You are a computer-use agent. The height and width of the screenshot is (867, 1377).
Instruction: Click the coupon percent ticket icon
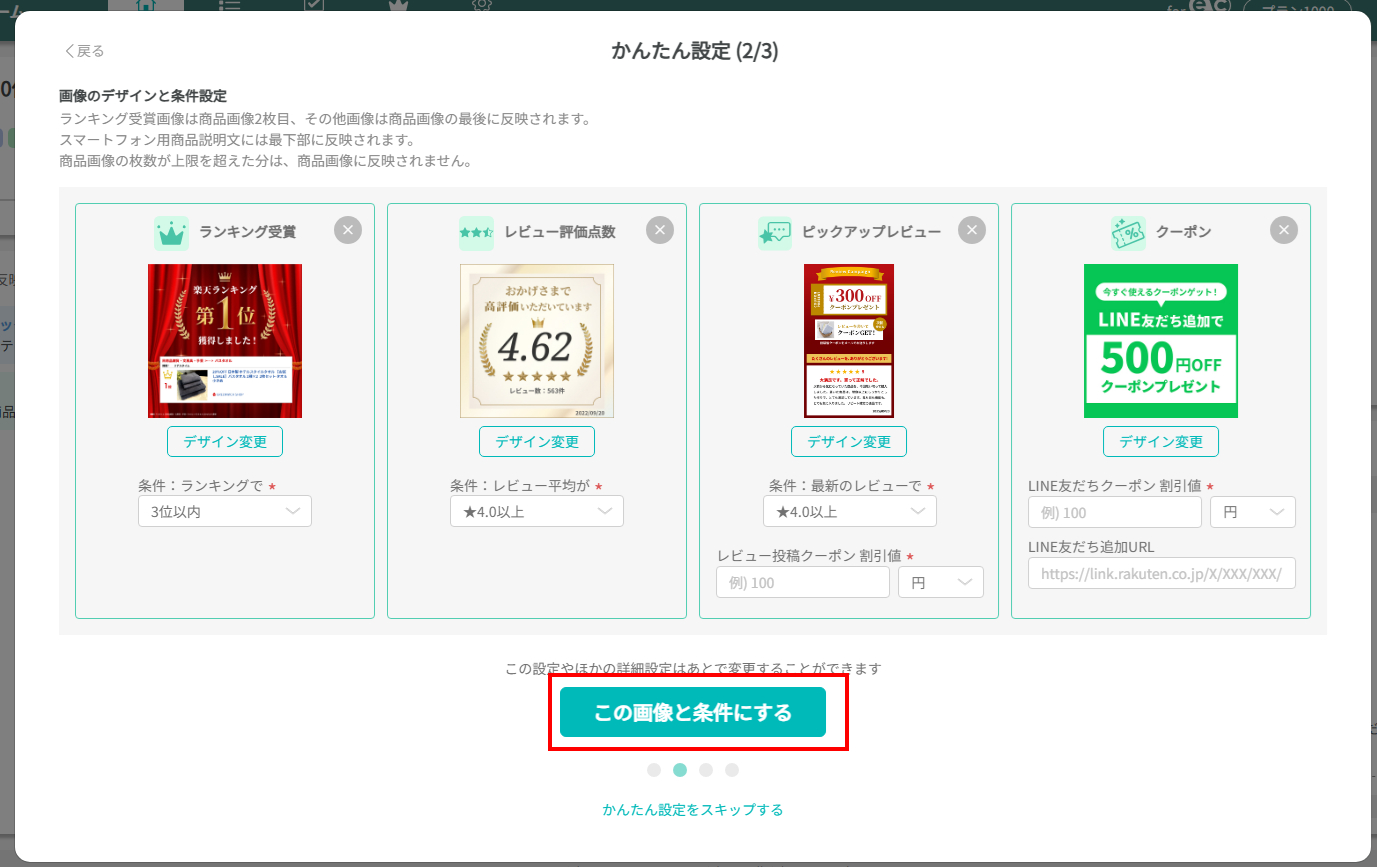pos(1128,233)
